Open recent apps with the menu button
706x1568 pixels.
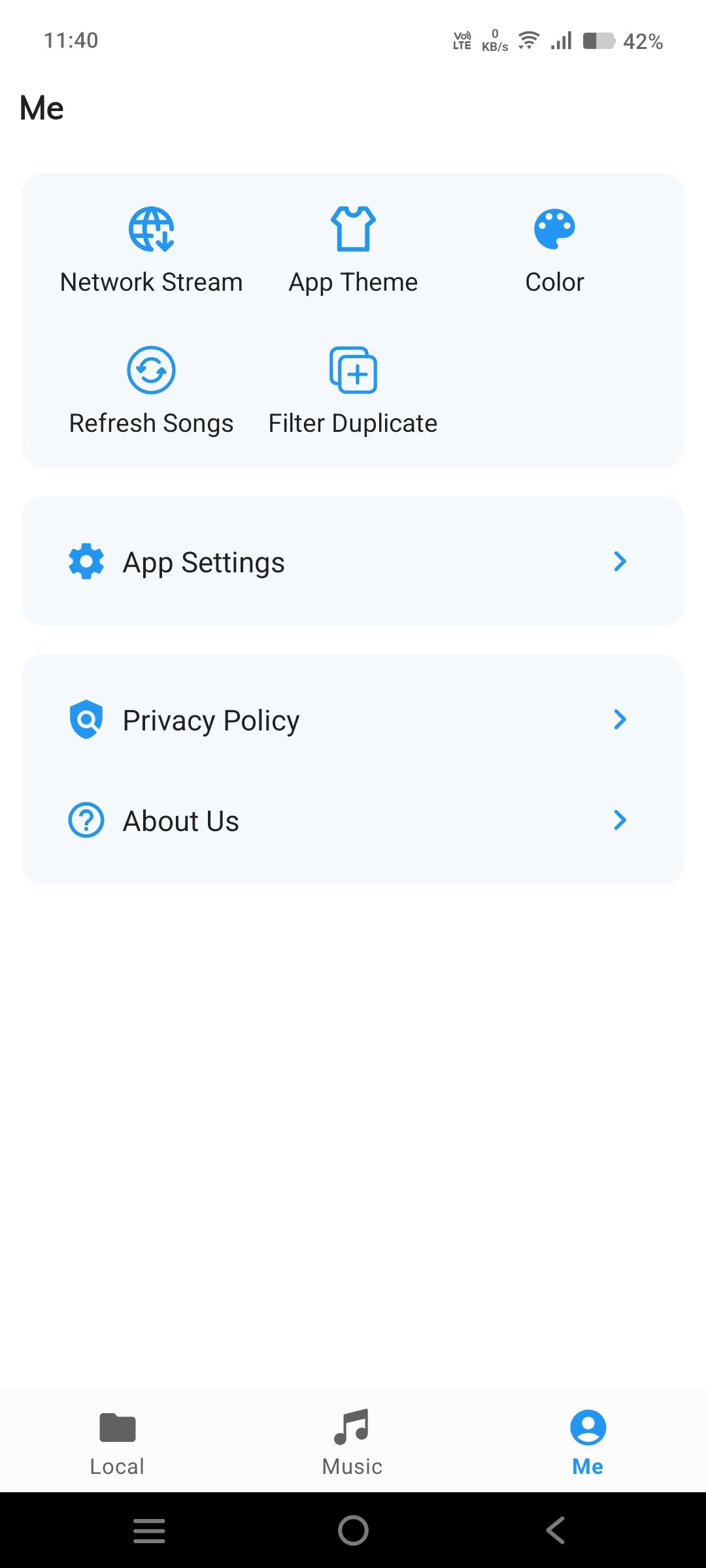149,1531
